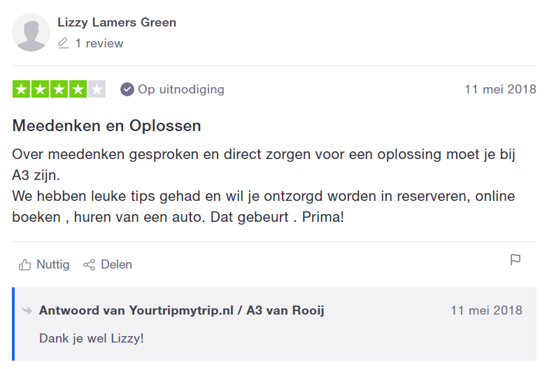Click the 'Op uitnodiging' label
This screenshot has width=547, height=369.
pyautogui.click(x=181, y=90)
